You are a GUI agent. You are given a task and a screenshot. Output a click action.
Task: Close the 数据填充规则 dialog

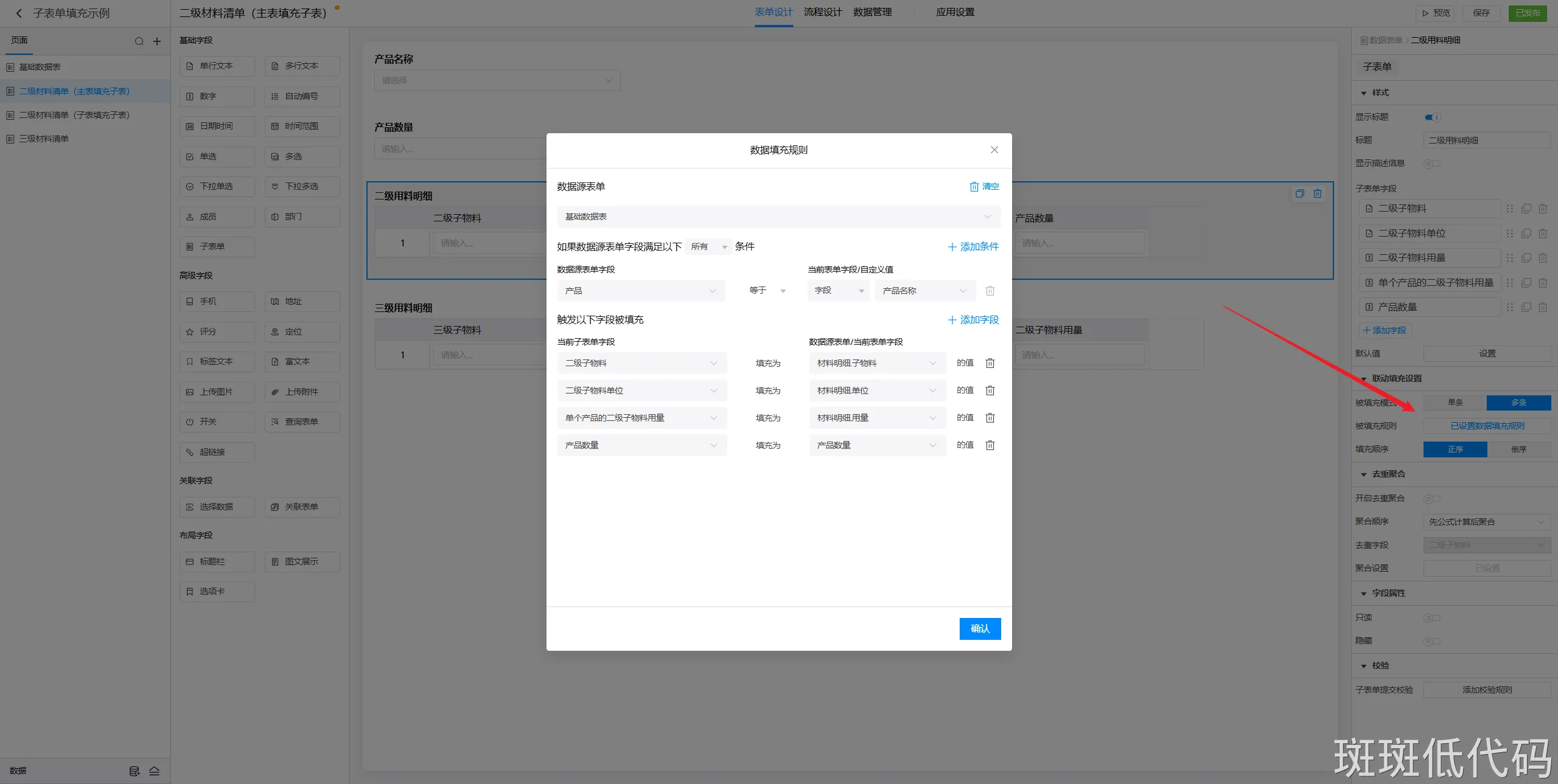point(994,150)
